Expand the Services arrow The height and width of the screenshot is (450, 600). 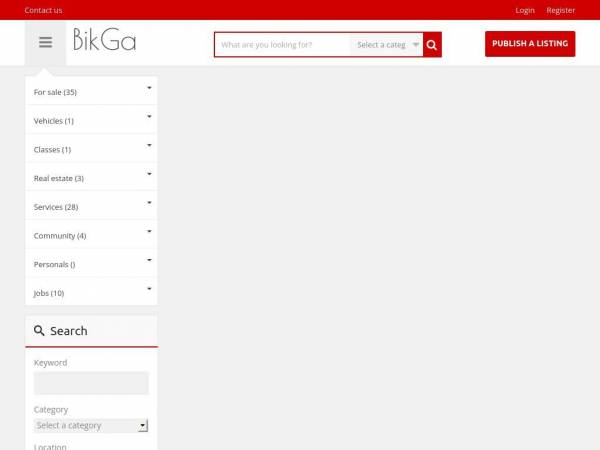point(149,203)
